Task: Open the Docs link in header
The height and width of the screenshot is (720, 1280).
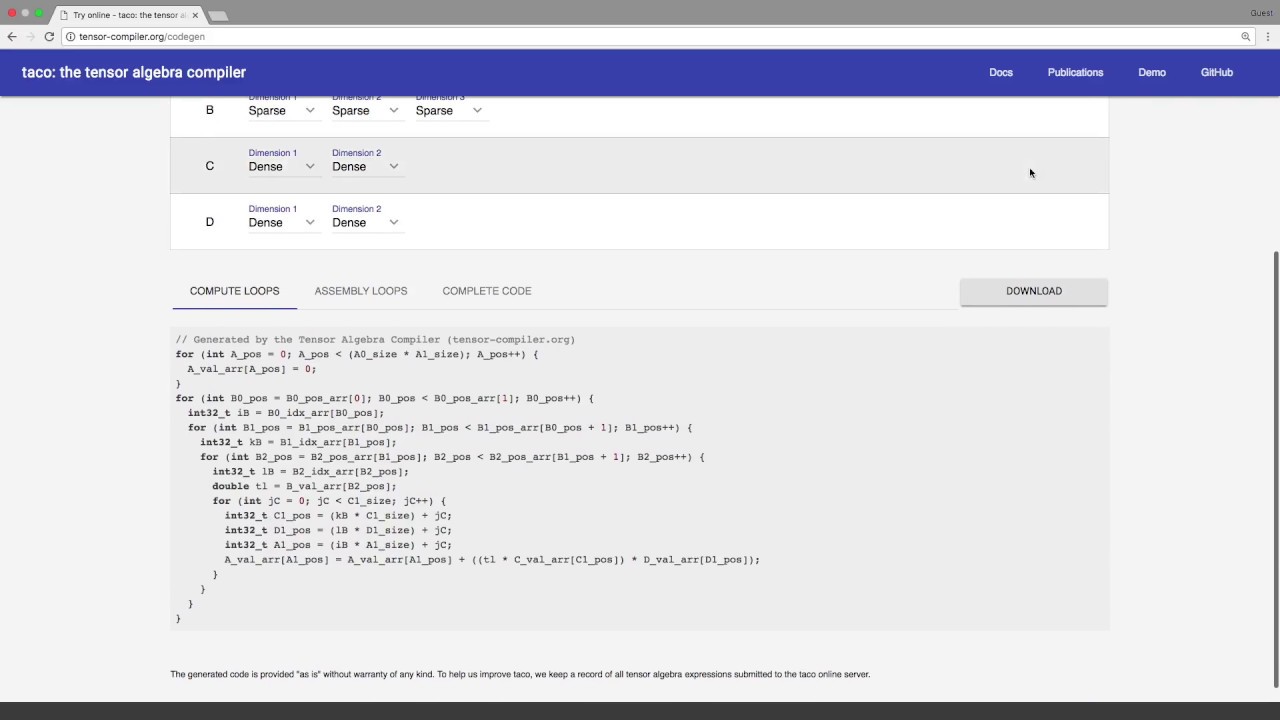Action: (1001, 72)
